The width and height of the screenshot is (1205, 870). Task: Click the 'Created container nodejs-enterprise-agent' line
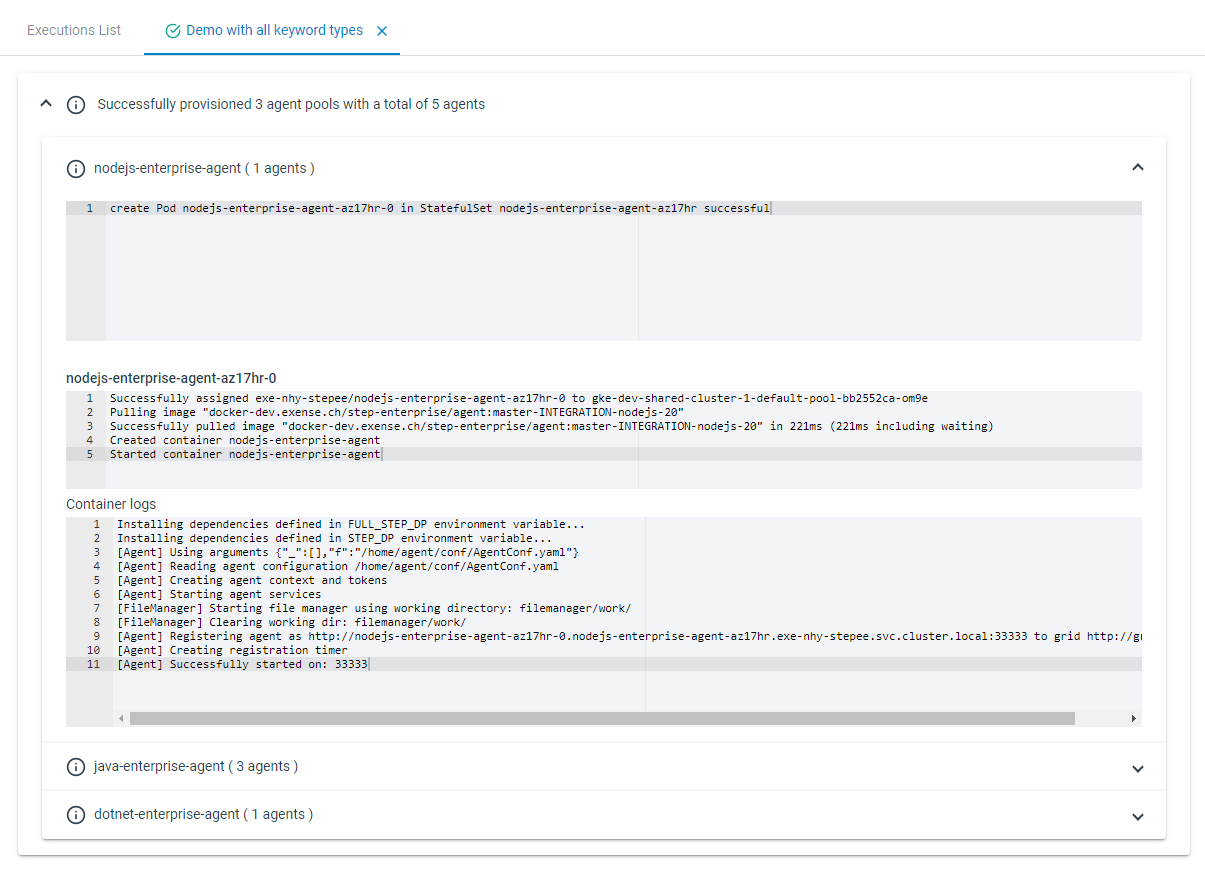point(245,440)
